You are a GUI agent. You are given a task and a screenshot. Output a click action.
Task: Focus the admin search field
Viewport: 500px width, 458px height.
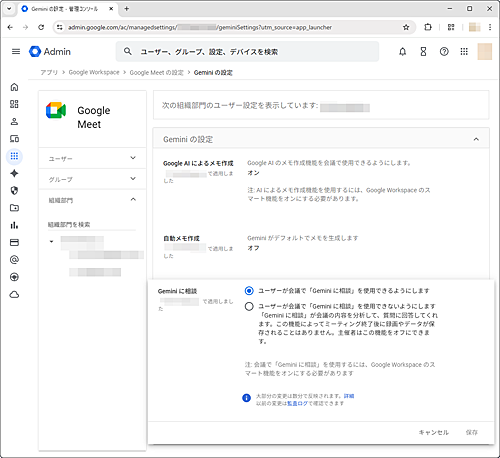pyautogui.click(x=247, y=52)
